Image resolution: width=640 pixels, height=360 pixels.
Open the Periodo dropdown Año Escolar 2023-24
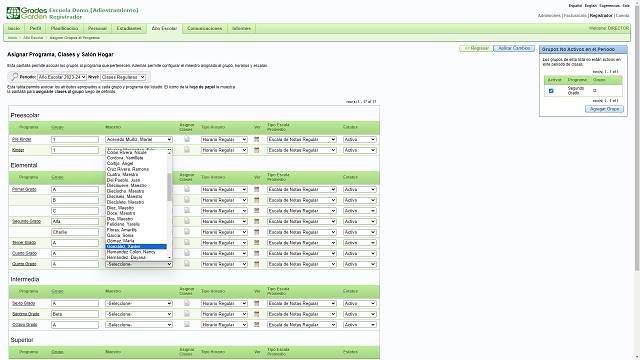point(62,77)
